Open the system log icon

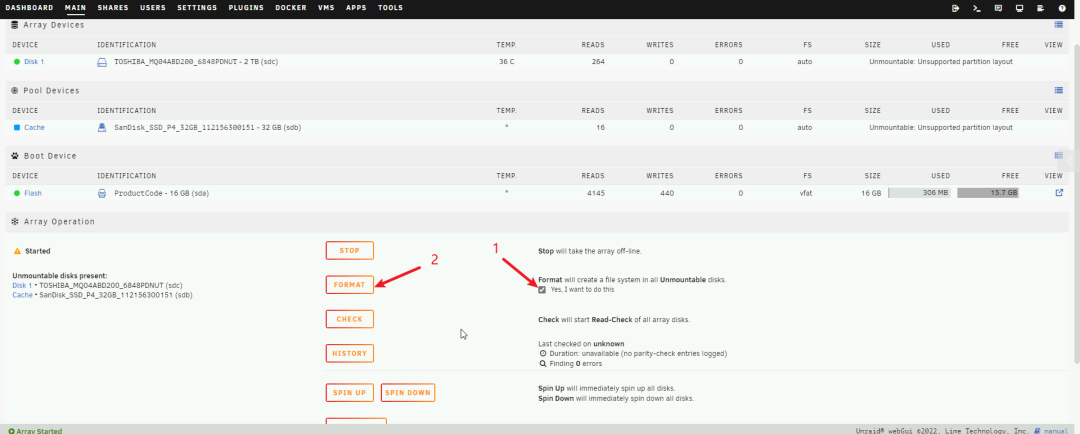click(x=1040, y=7)
